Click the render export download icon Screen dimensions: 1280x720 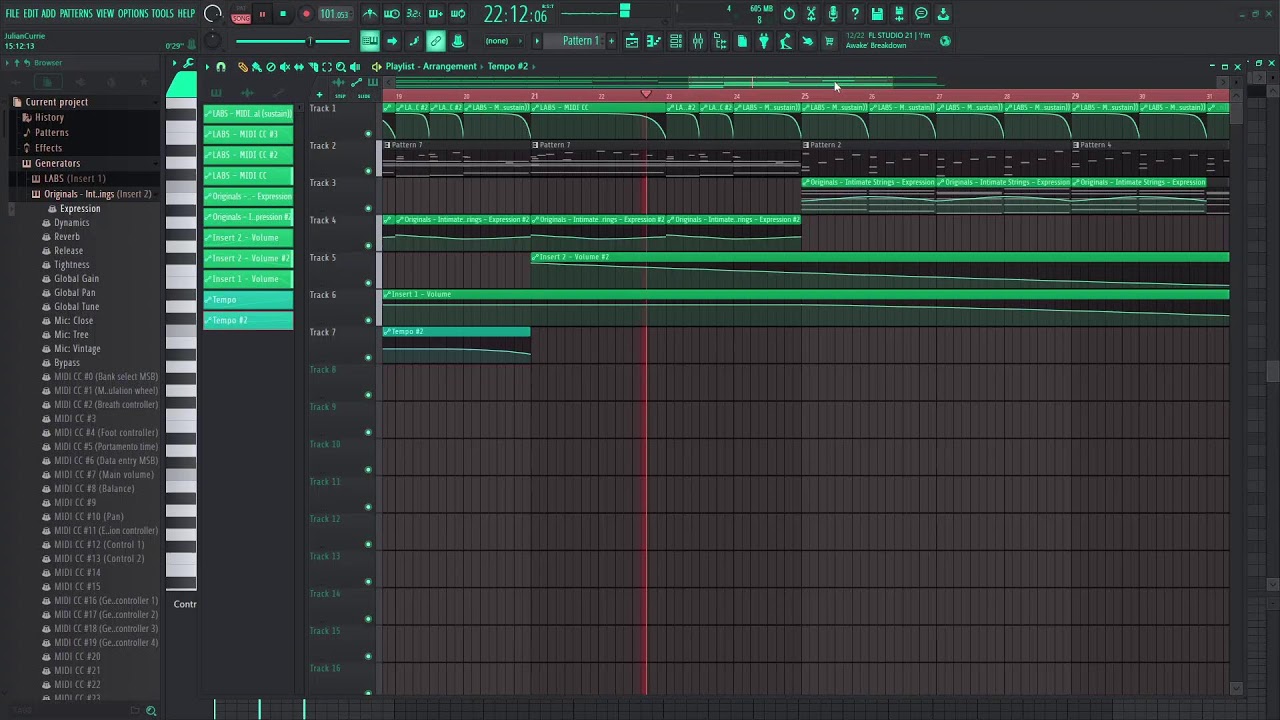(943, 14)
